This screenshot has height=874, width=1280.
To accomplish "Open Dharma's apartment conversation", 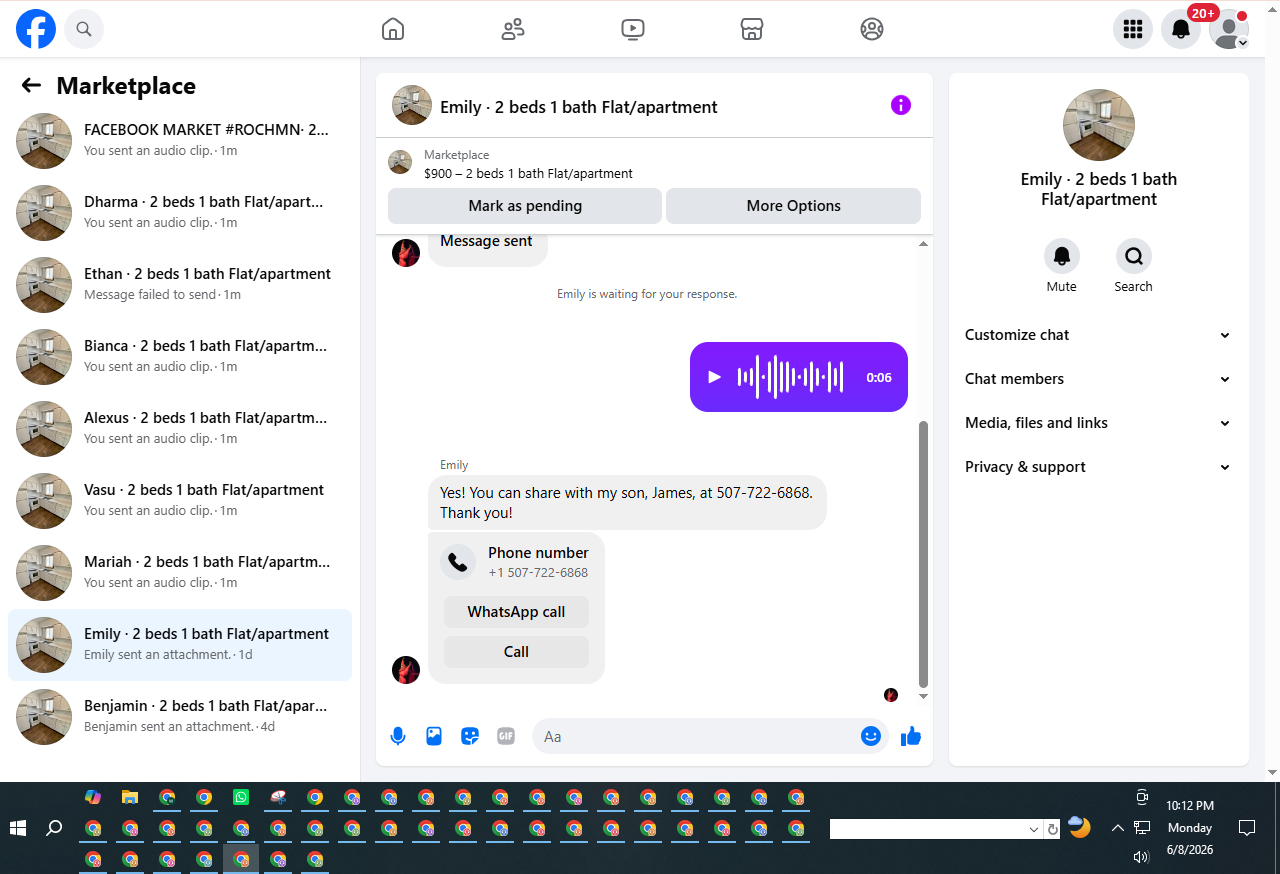I will pos(180,212).
